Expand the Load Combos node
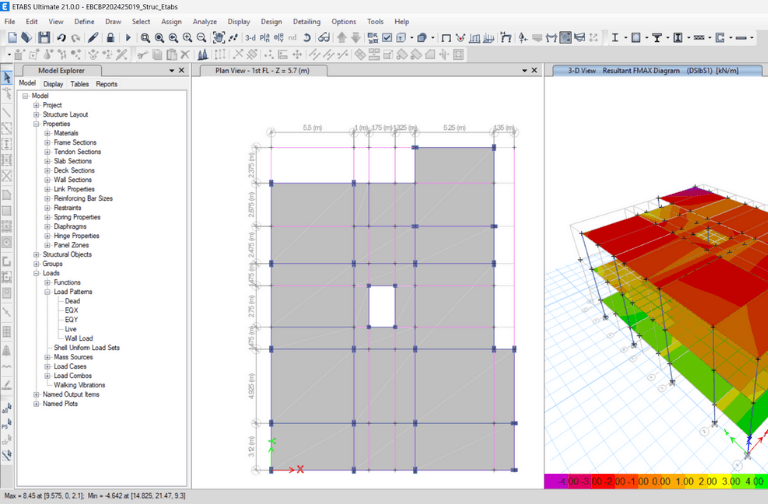Screen dimensions: 768x504 coord(47,376)
